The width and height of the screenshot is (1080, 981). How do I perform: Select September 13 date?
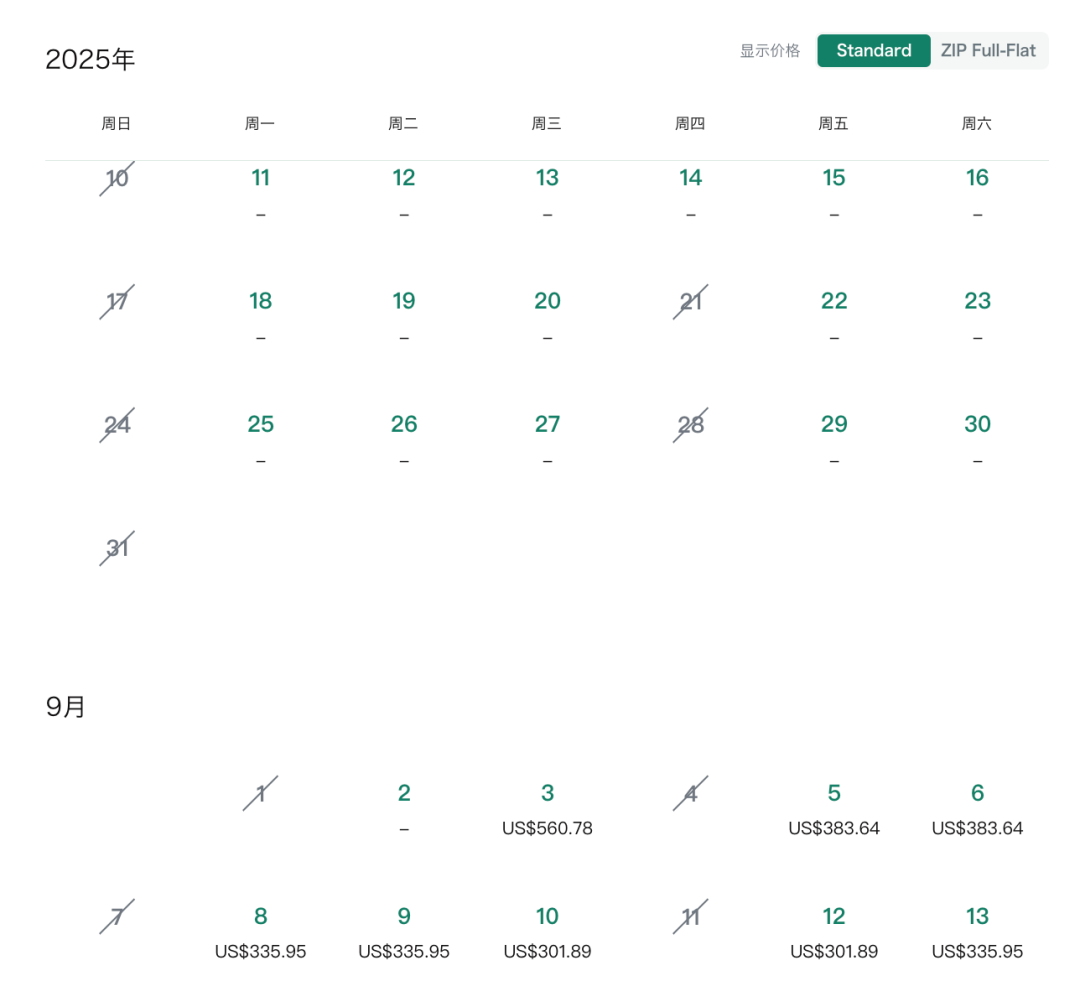tap(977, 931)
